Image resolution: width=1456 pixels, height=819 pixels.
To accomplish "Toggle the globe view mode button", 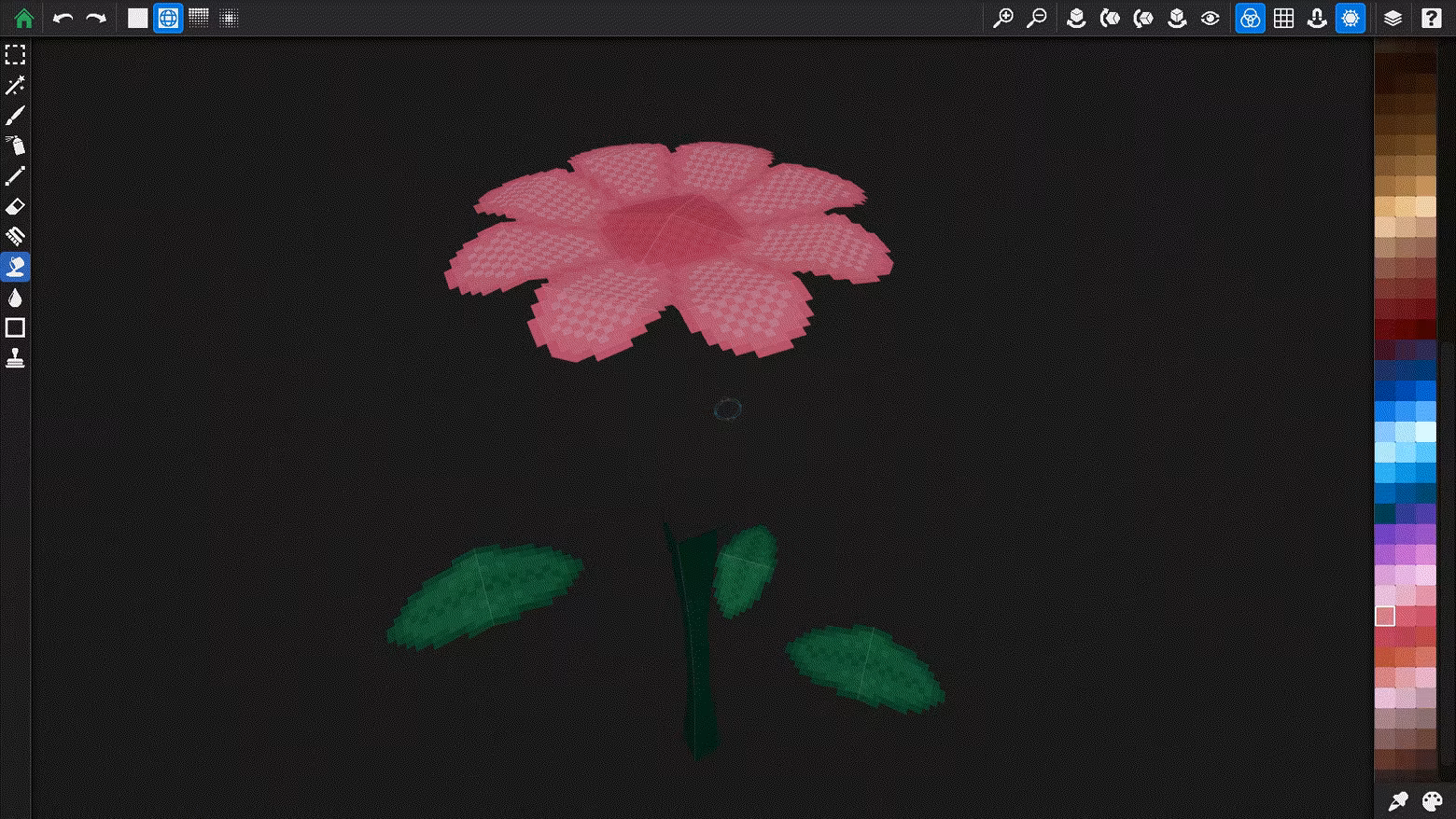I will pyautogui.click(x=168, y=18).
